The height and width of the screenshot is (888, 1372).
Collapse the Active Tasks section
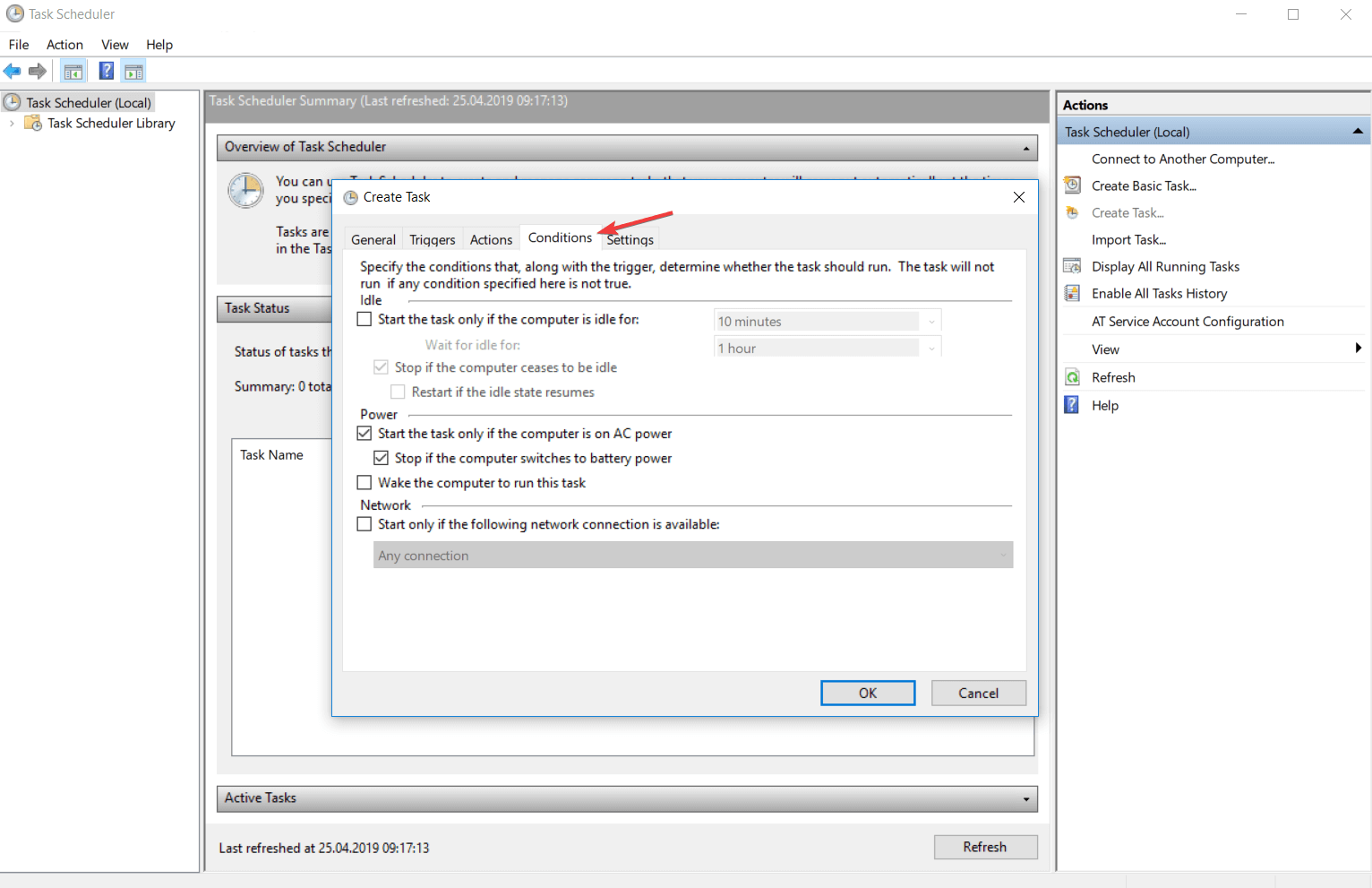(x=1025, y=798)
